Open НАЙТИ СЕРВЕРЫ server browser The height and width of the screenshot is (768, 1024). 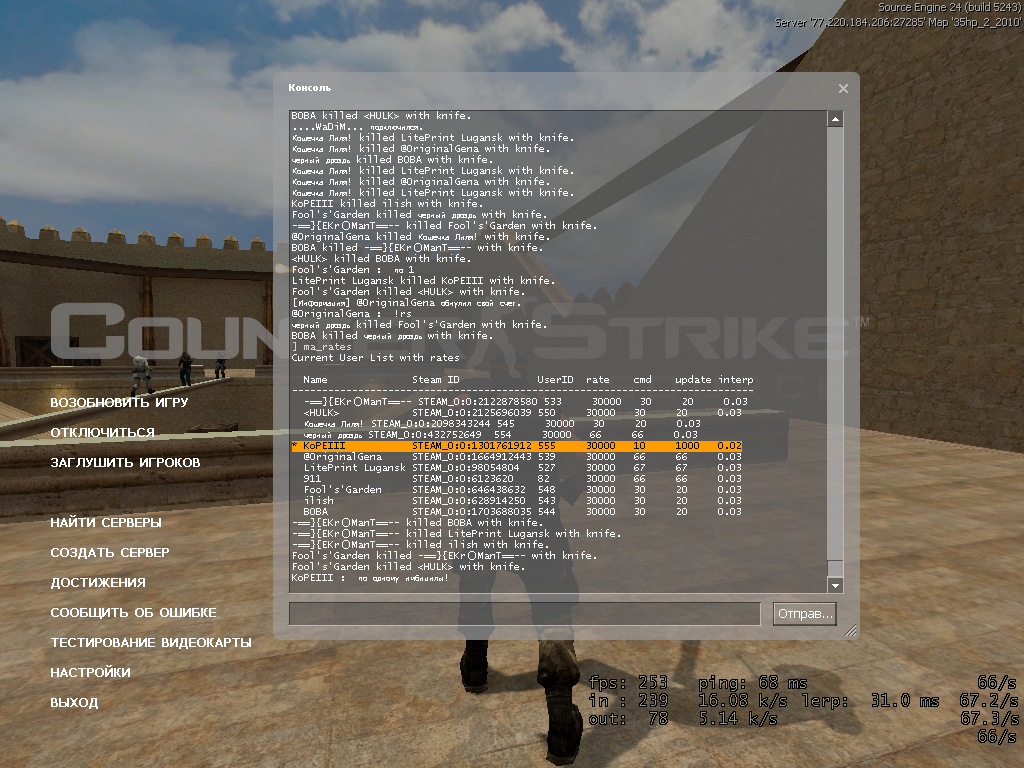[106, 522]
